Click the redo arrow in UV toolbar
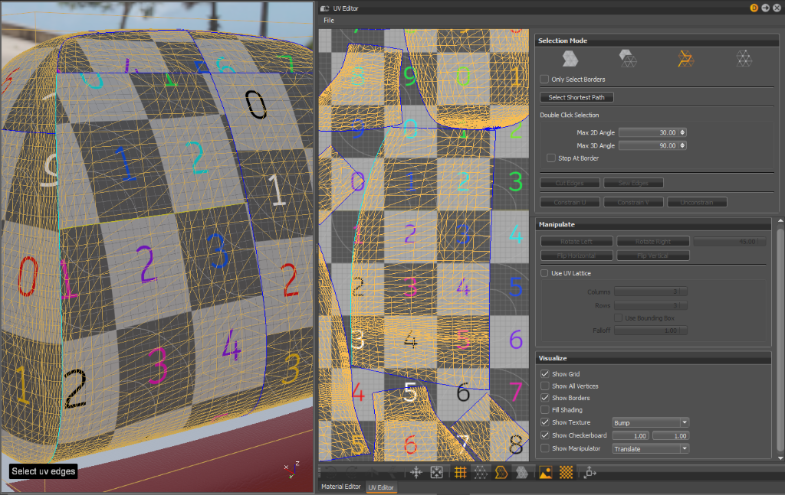 click(x=352, y=472)
